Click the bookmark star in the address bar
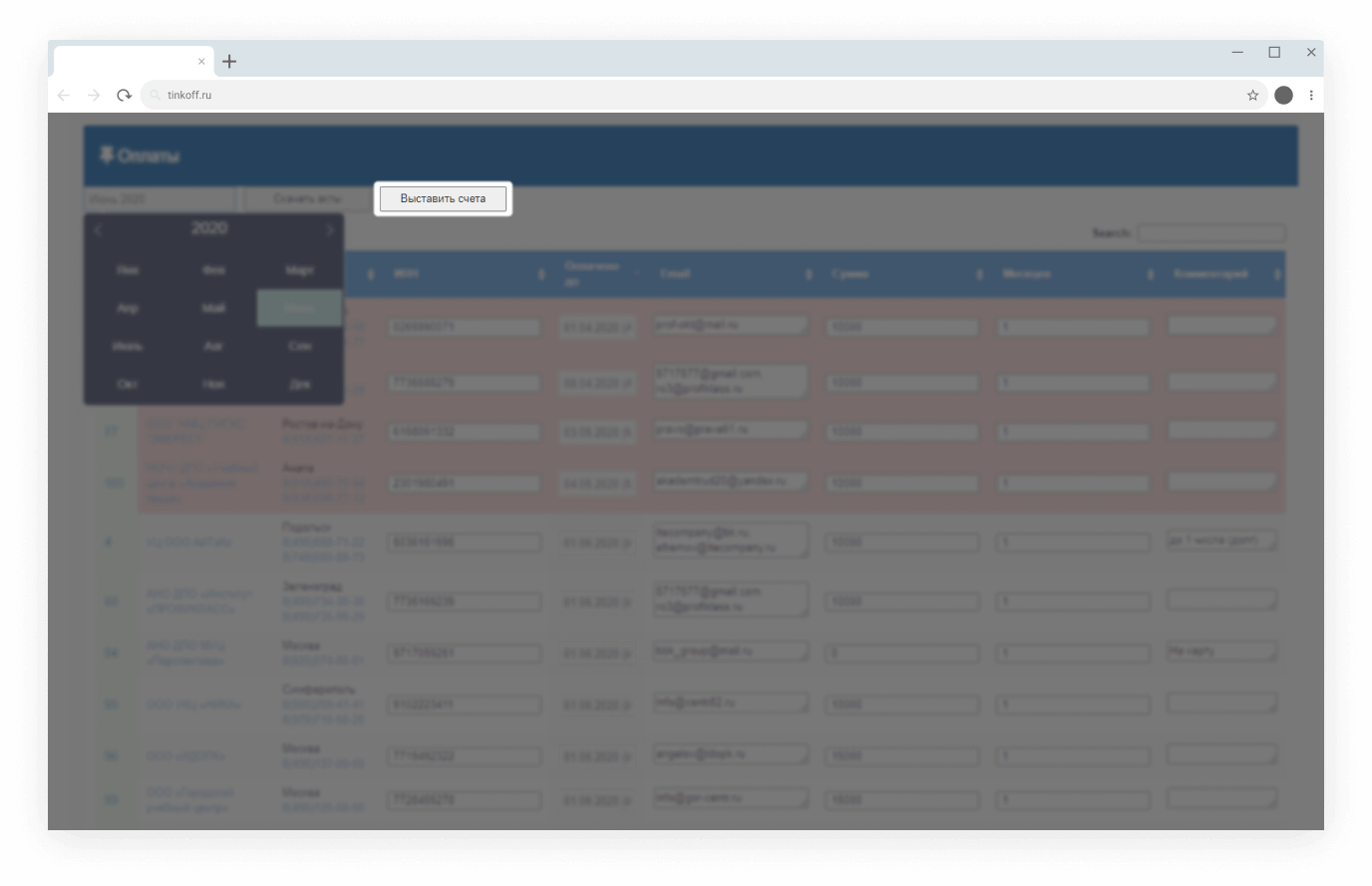The image size is (1372, 886). [x=1251, y=95]
